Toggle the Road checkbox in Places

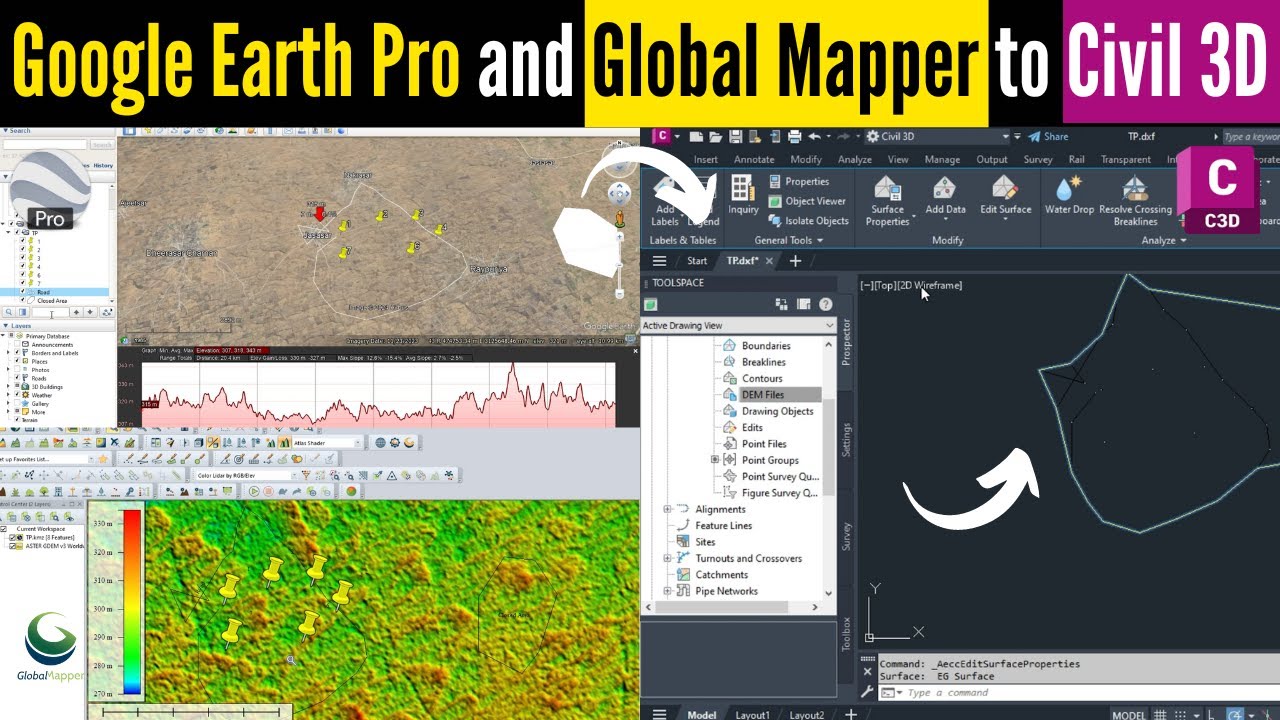coord(22,292)
